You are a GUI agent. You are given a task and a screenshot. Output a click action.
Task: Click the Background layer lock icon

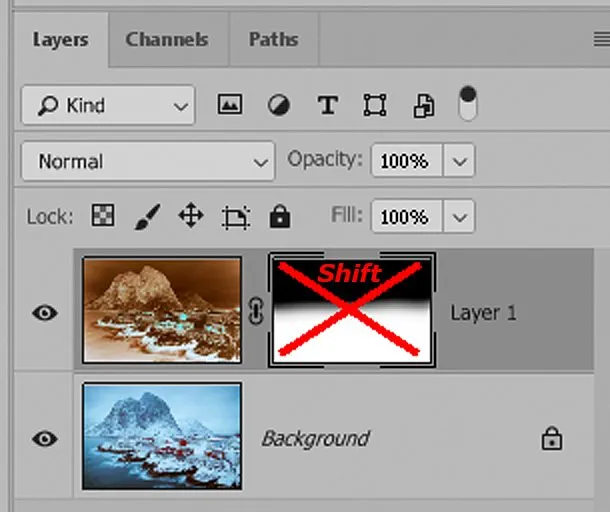[552, 438]
